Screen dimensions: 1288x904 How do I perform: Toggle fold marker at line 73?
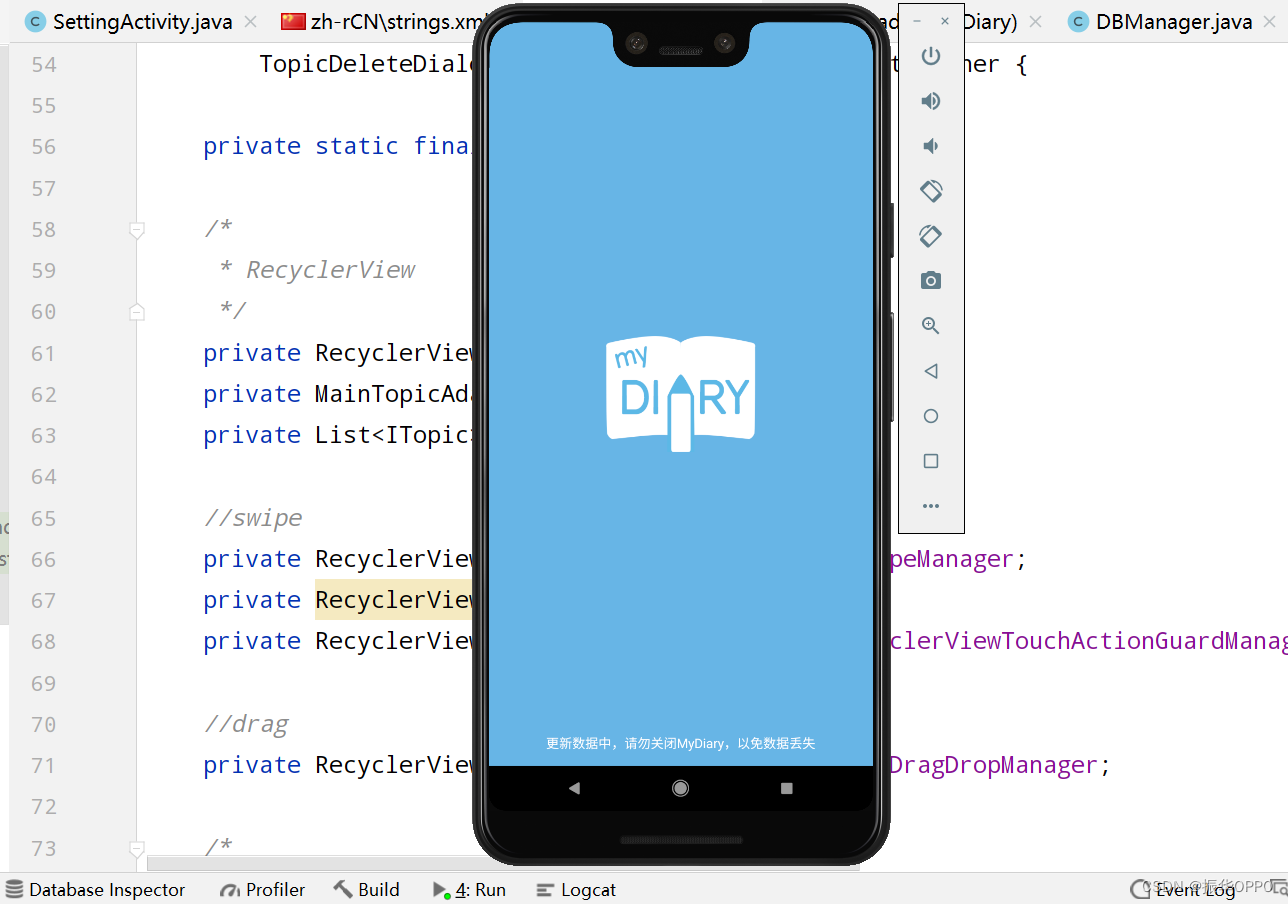click(137, 848)
